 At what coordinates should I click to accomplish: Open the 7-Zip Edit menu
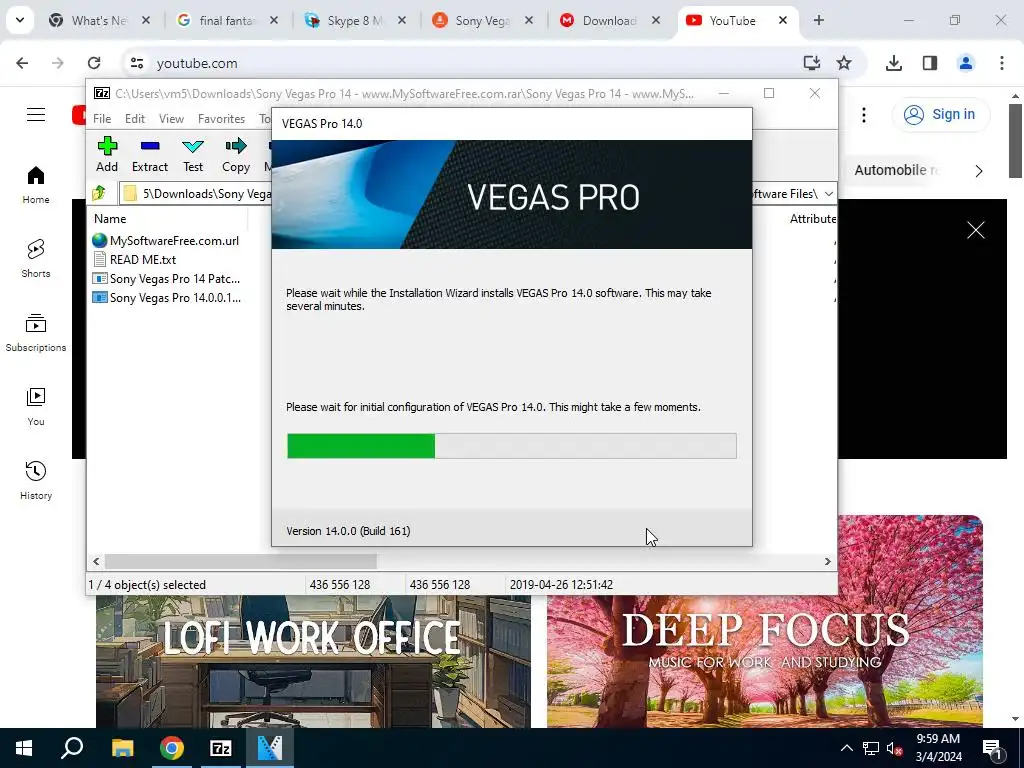[135, 119]
